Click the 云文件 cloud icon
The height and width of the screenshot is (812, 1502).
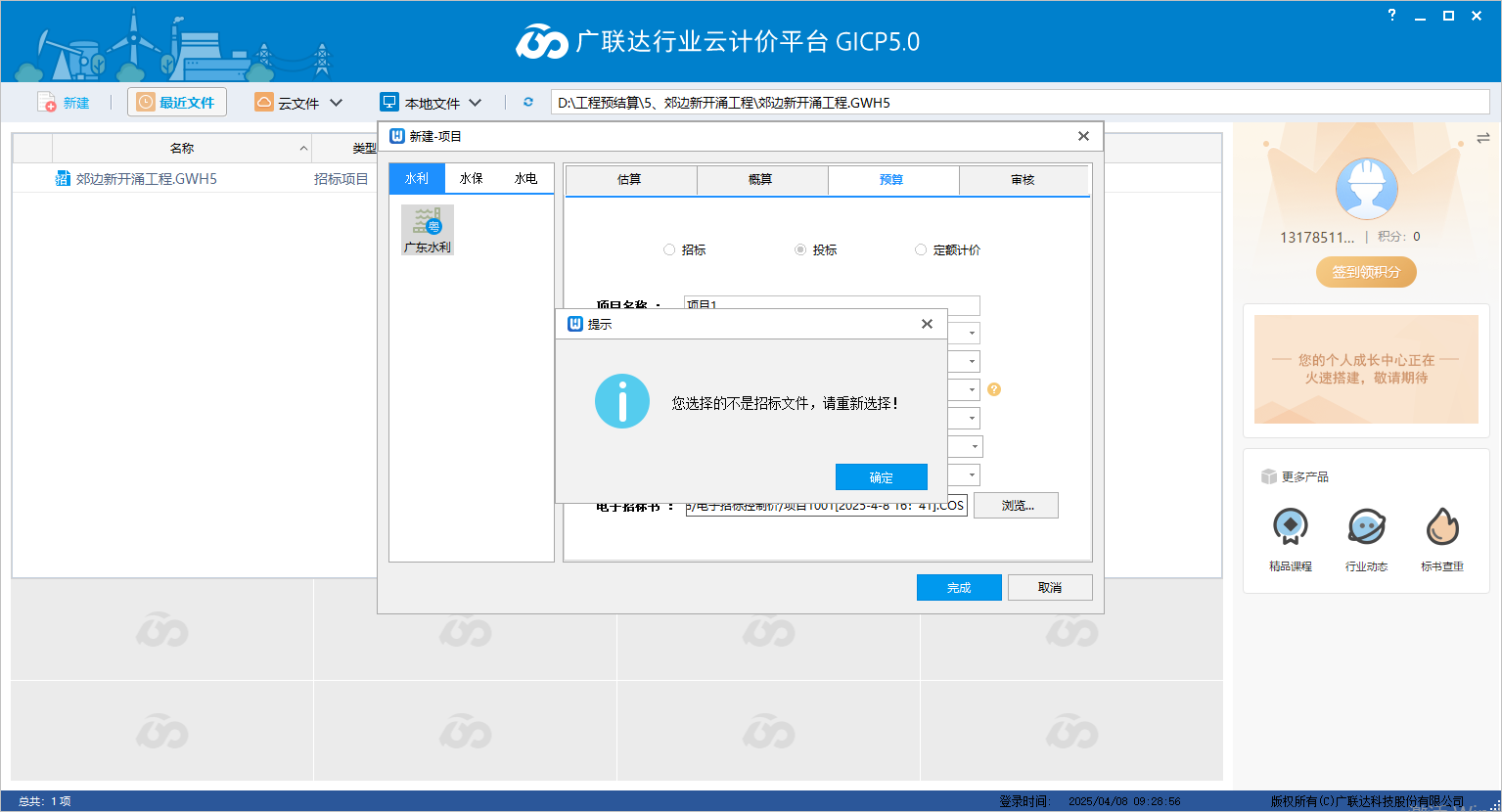tap(264, 102)
